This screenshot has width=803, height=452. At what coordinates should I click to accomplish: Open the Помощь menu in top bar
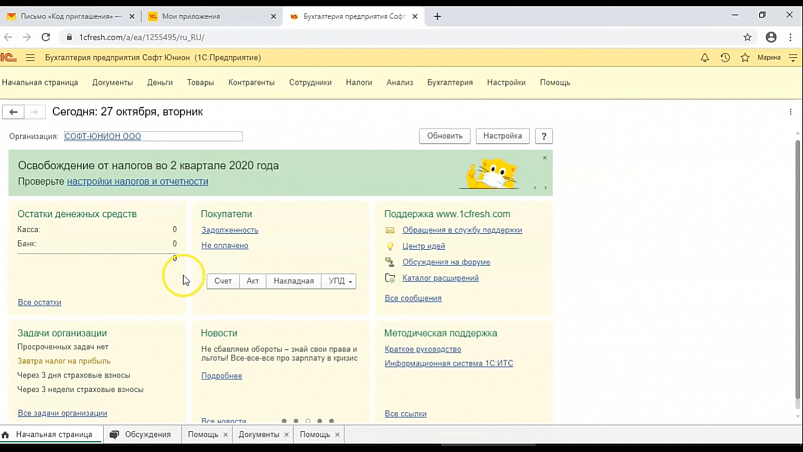[555, 82]
